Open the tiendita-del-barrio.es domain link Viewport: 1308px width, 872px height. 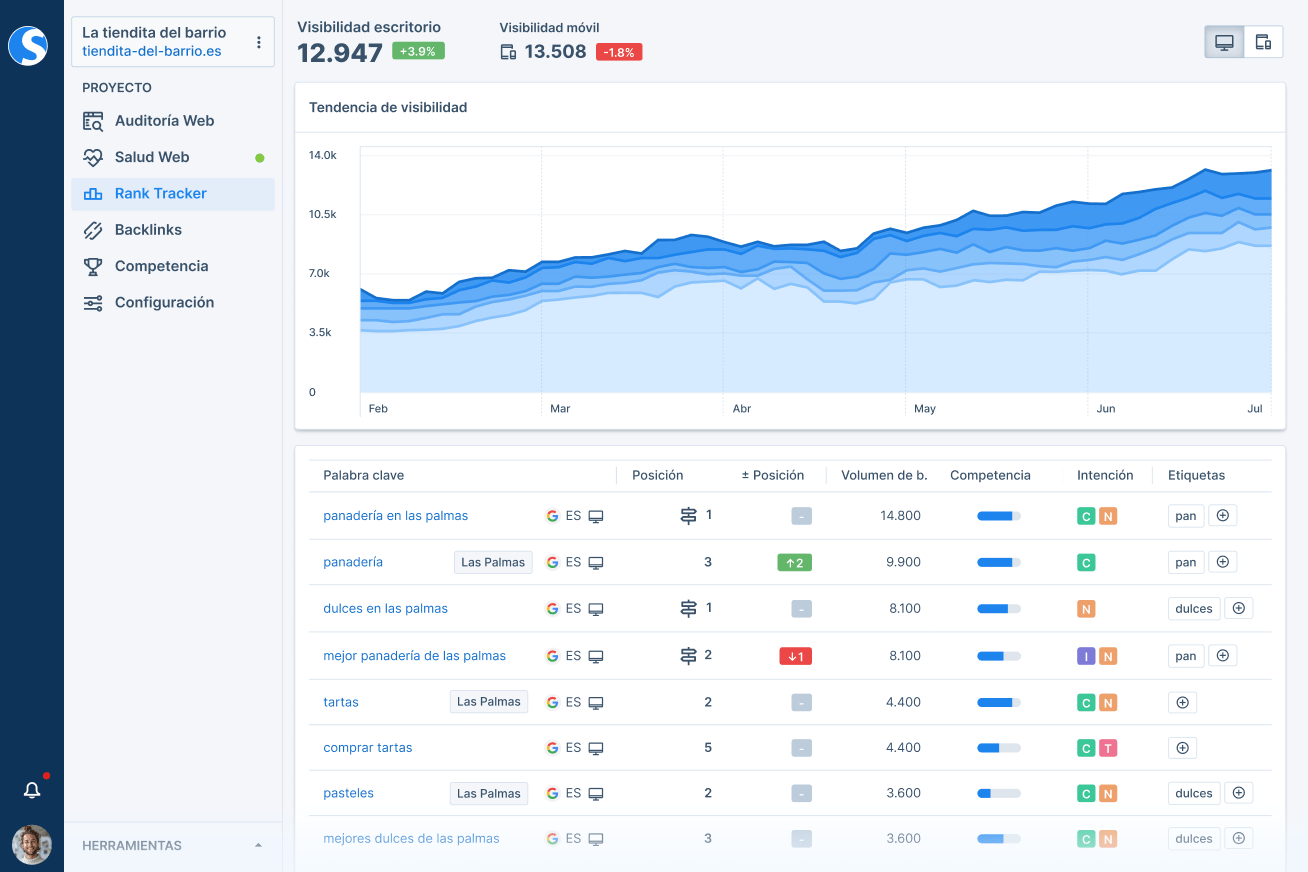[152, 51]
